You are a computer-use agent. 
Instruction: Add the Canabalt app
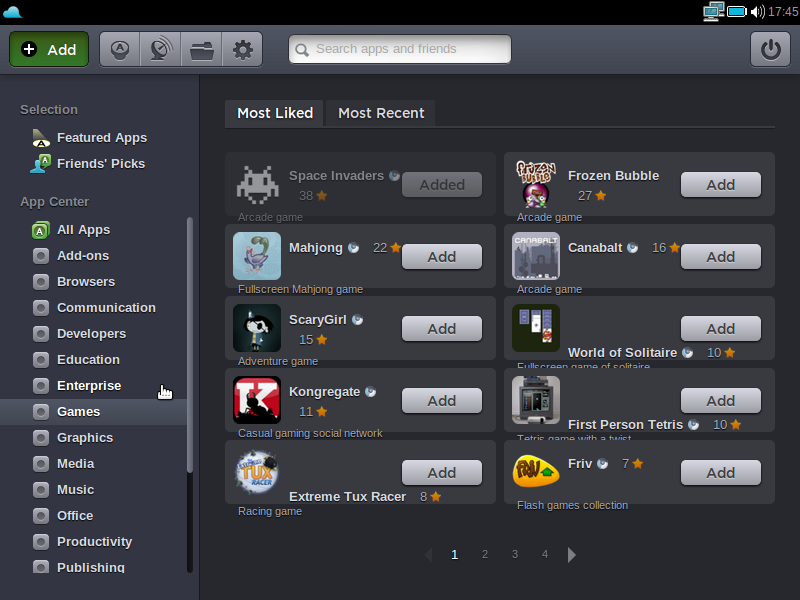720,257
